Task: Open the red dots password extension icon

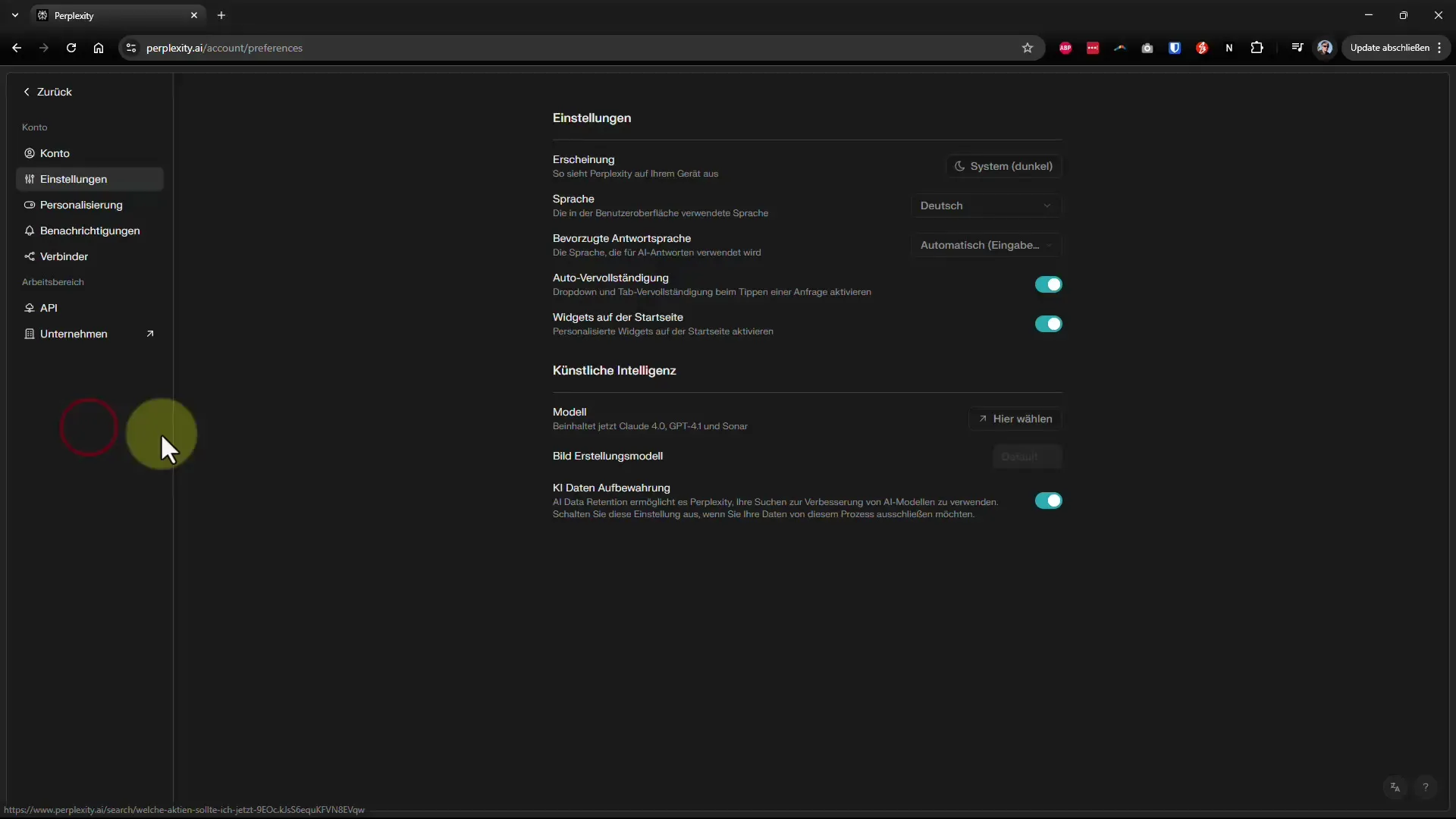Action: pyautogui.click(x=1093, y=48)
